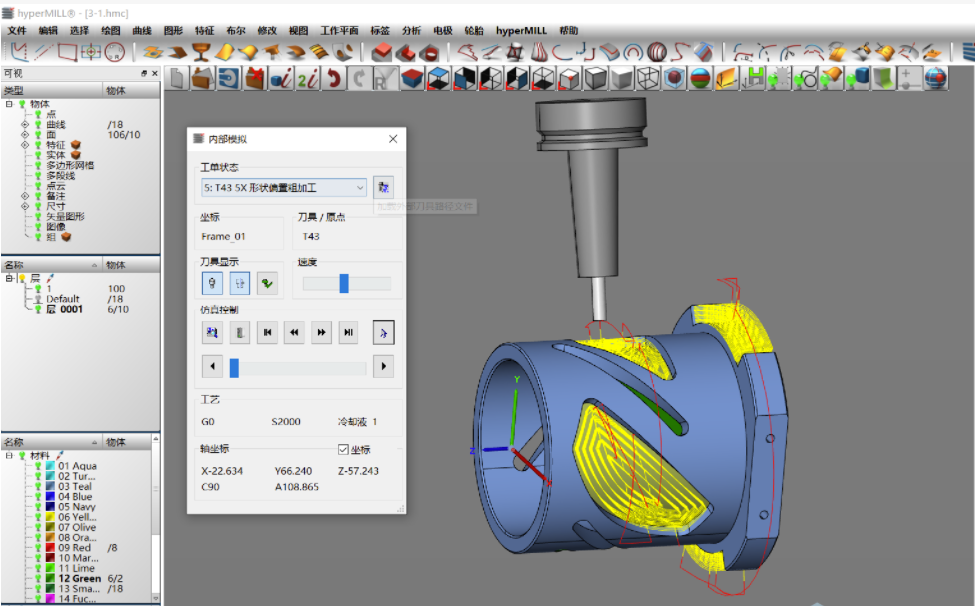Open the 文件 menu

[x=17, y=30]
